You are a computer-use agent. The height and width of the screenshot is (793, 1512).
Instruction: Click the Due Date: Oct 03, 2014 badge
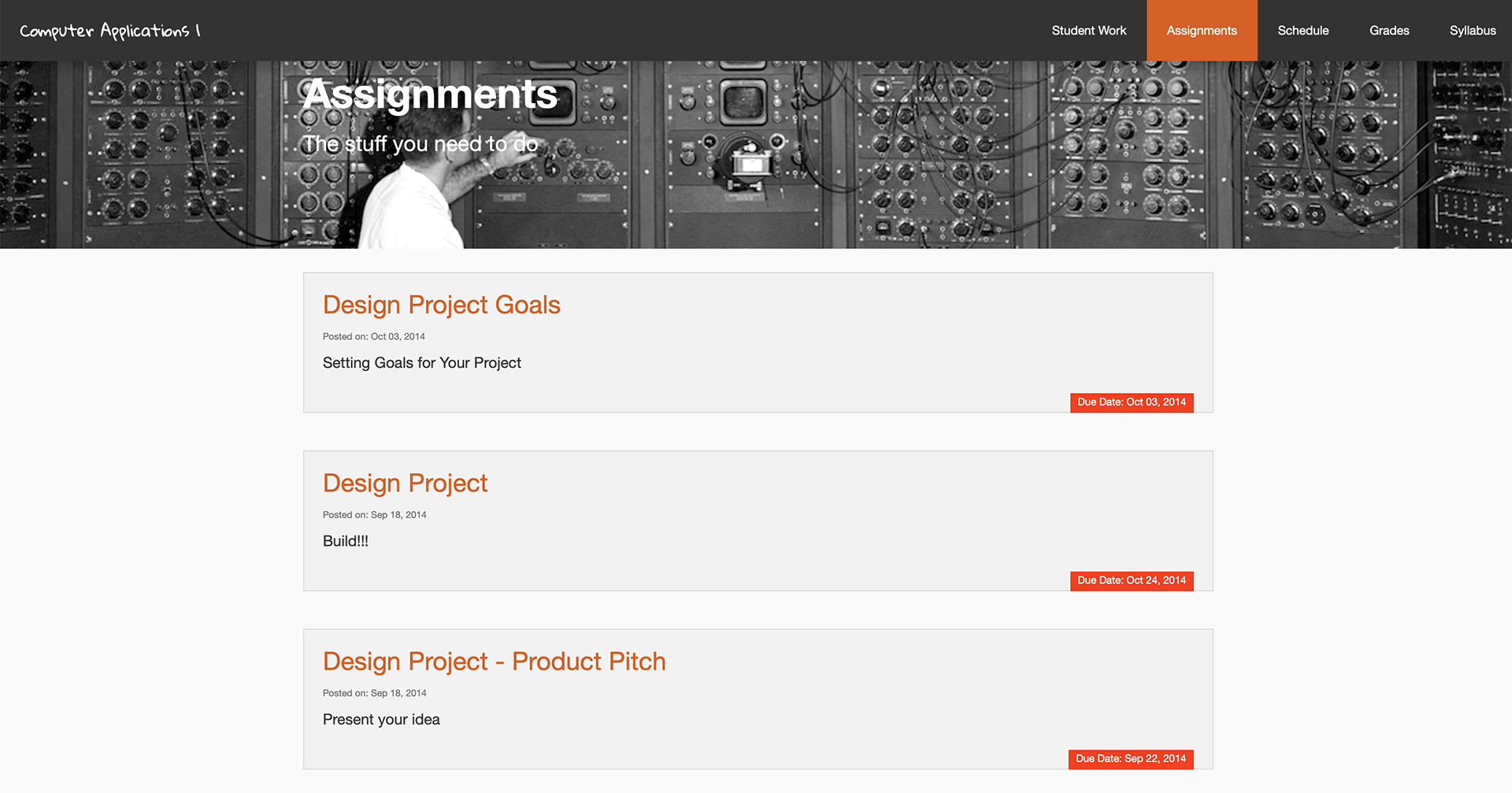1131,402
